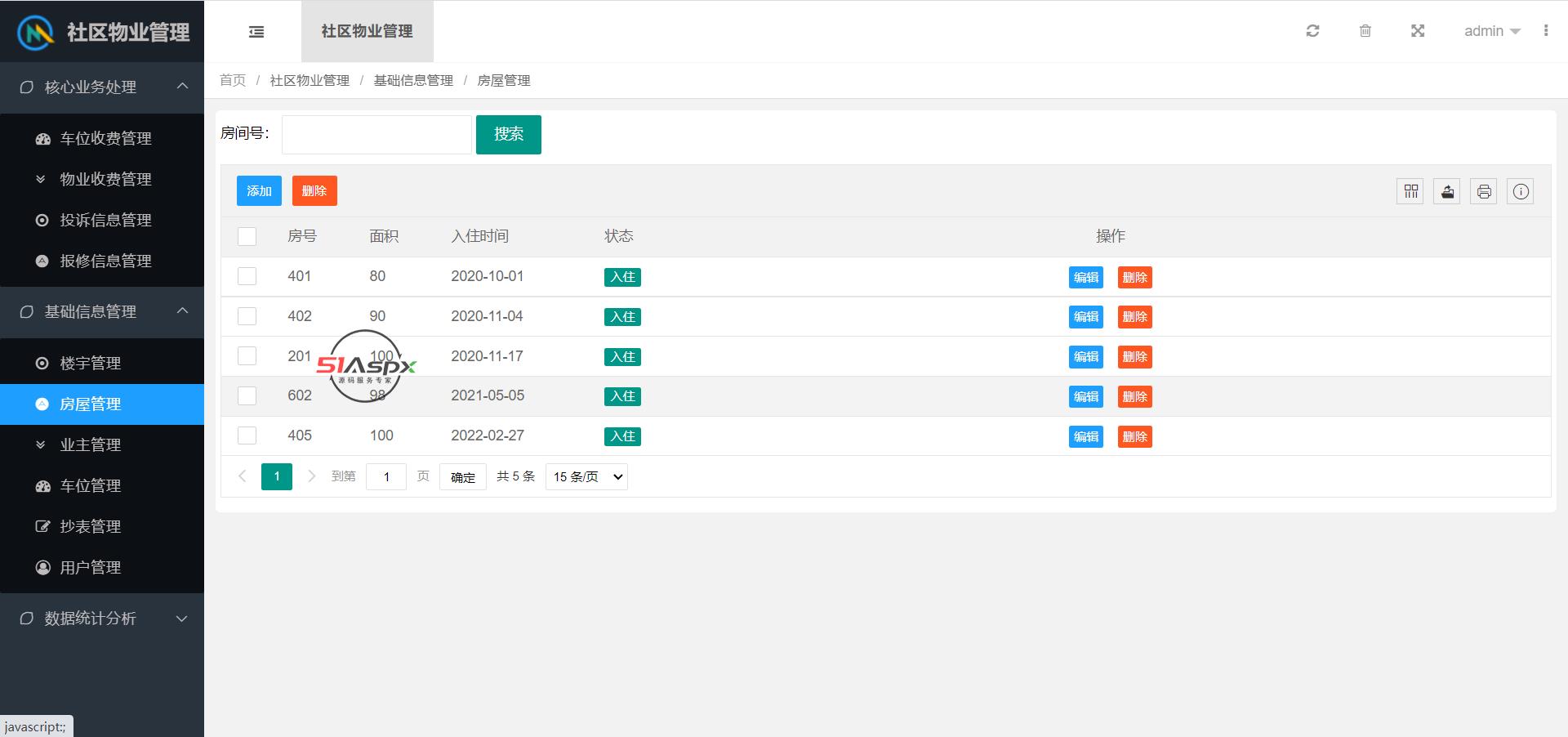Open 业主管理 in the sidebar
The image size is (1568, 737).
tap(91, 445)
